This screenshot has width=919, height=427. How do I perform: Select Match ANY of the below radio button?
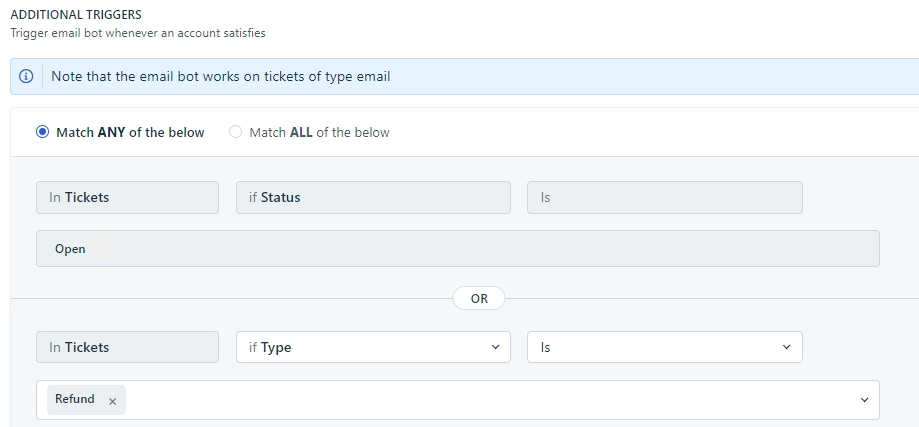click(x=42, y=132)
